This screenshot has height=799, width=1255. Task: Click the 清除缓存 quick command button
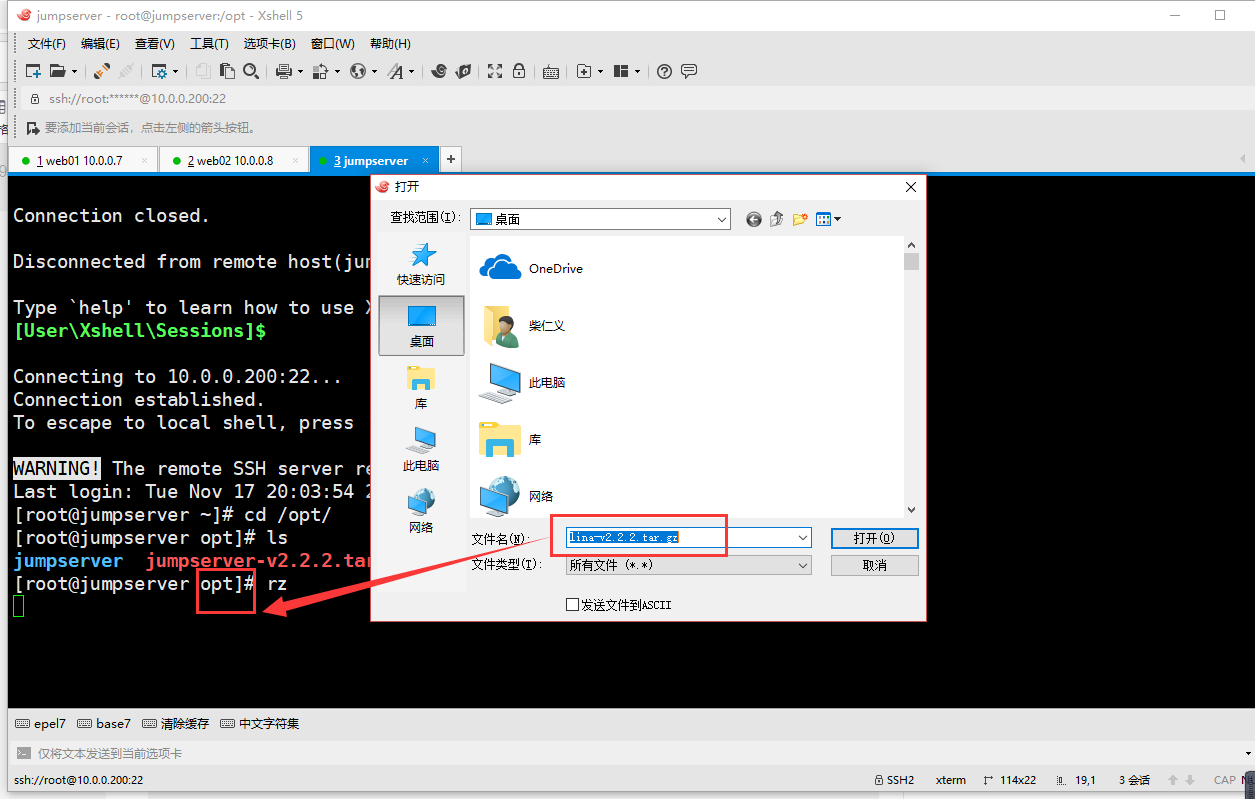[x=176, y=723]
